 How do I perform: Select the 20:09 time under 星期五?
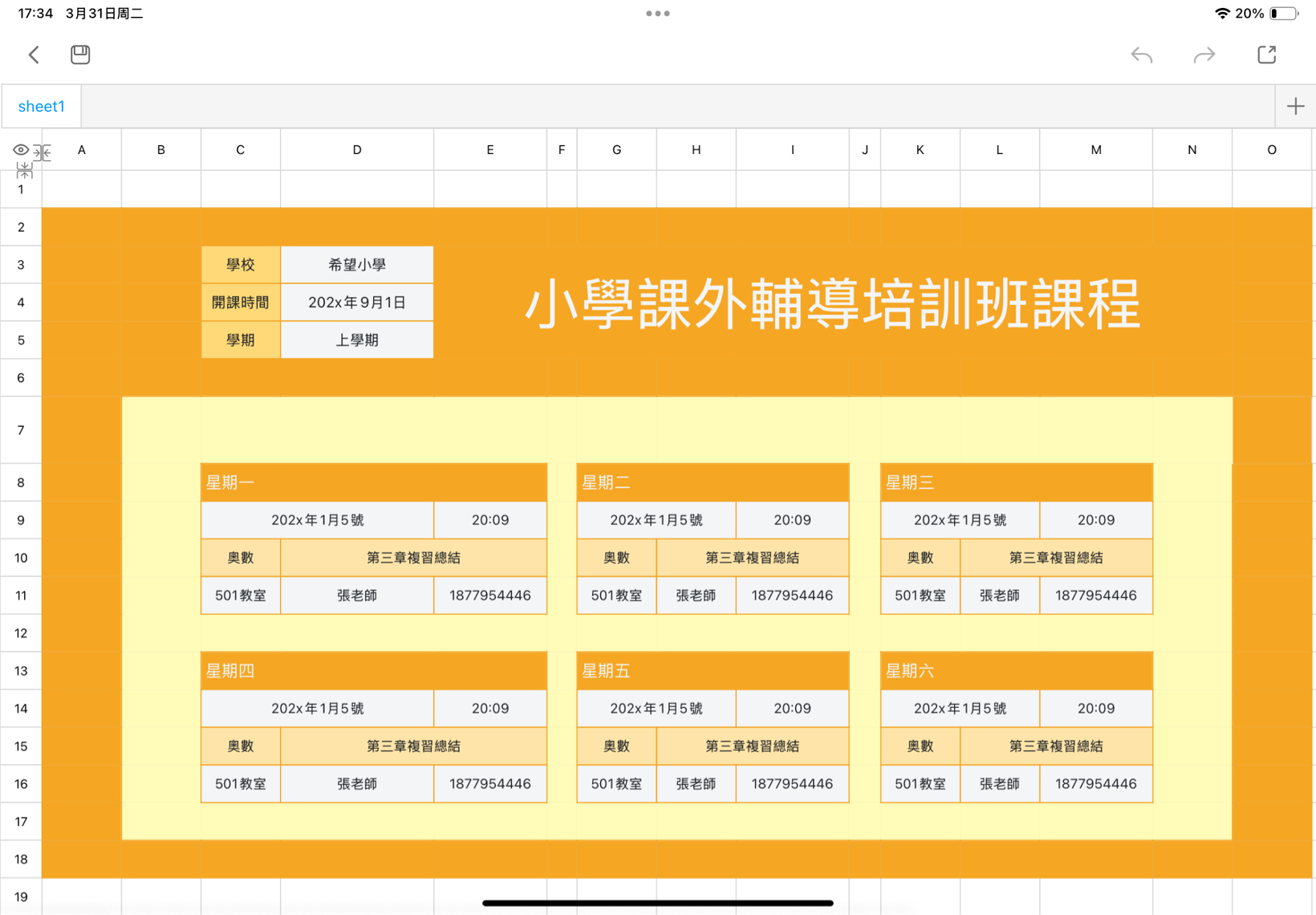coord(792,709)
